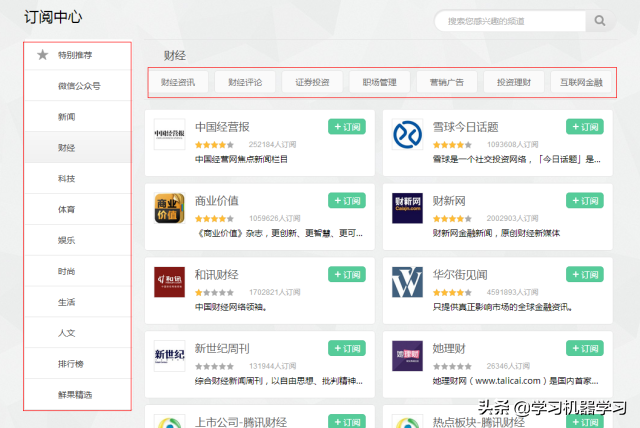Screen dimensions: 640x428
Task: Open the 雪球今日话题 channel title
Action: pyautogui.click(x=466, y=127)
